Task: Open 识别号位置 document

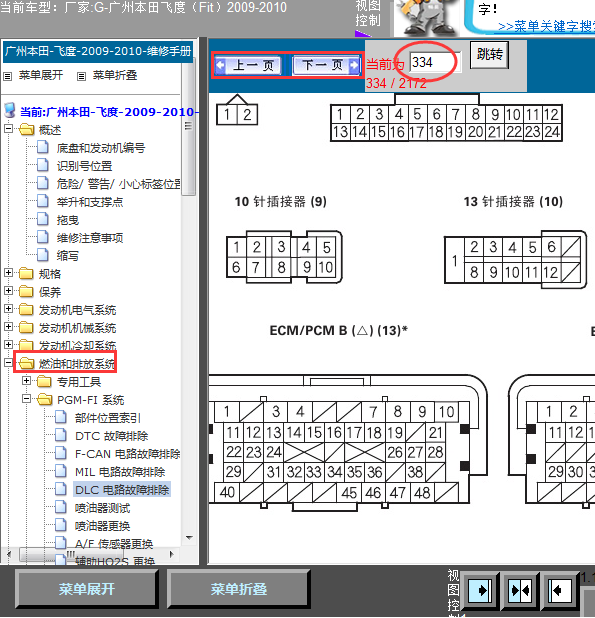Action: click(x=84, y=166)
